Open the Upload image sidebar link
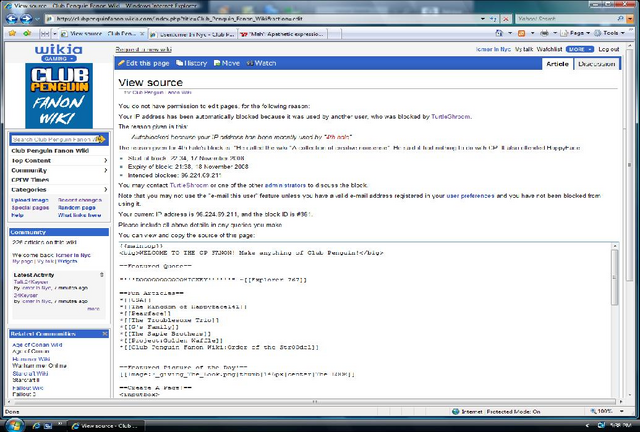Image resolution: width=640 pixels, height=432 pixels. (x=30, y=200)
